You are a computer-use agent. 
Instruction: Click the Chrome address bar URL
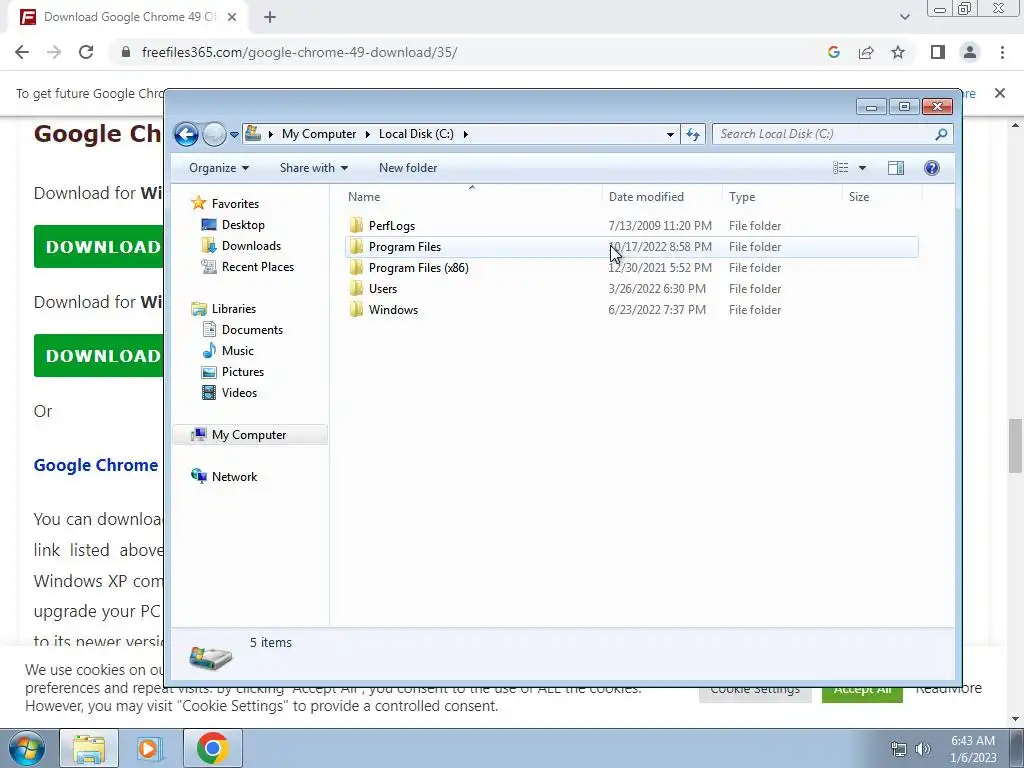299,52
